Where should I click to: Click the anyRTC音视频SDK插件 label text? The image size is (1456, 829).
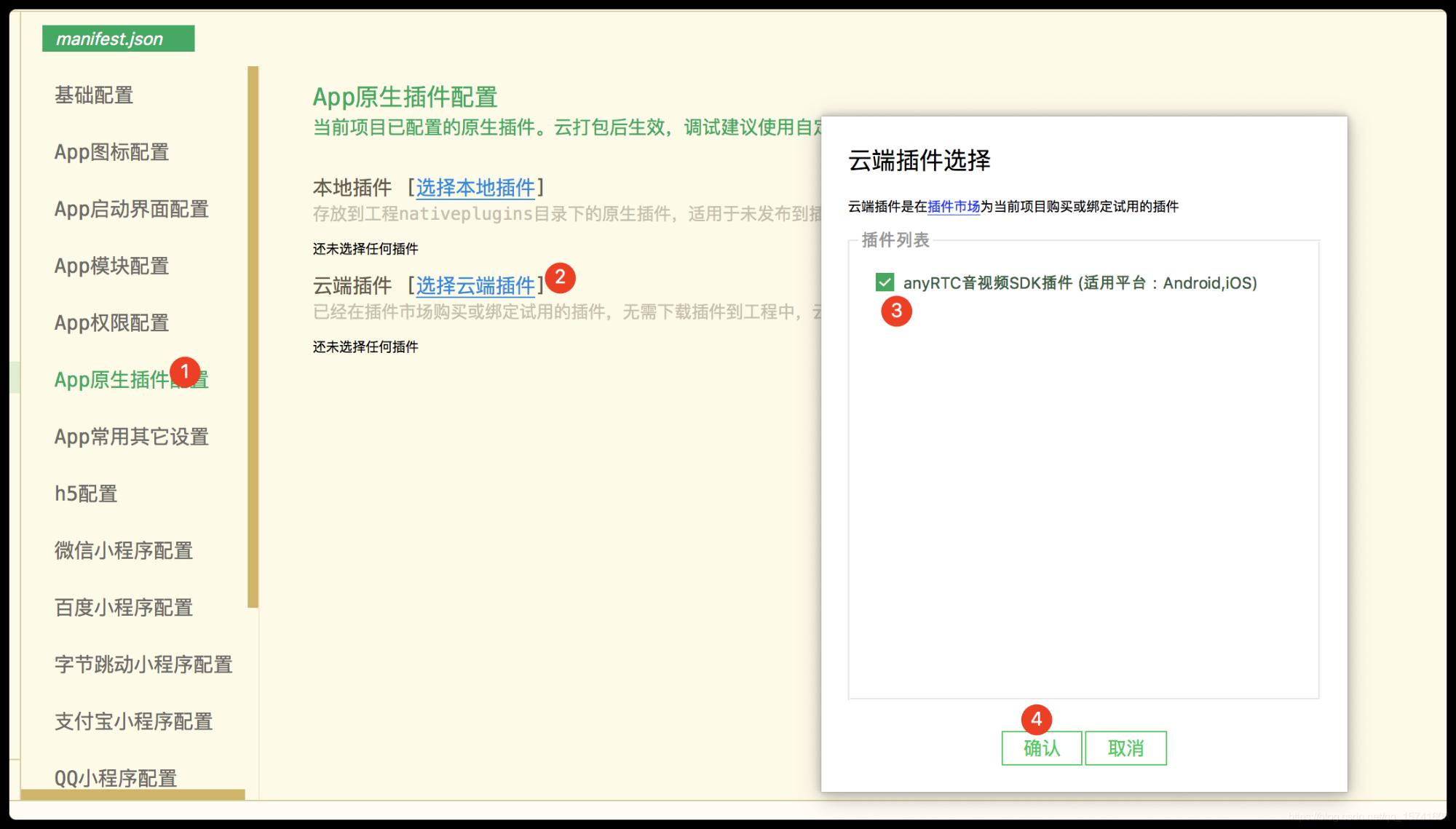[1080, 283]
